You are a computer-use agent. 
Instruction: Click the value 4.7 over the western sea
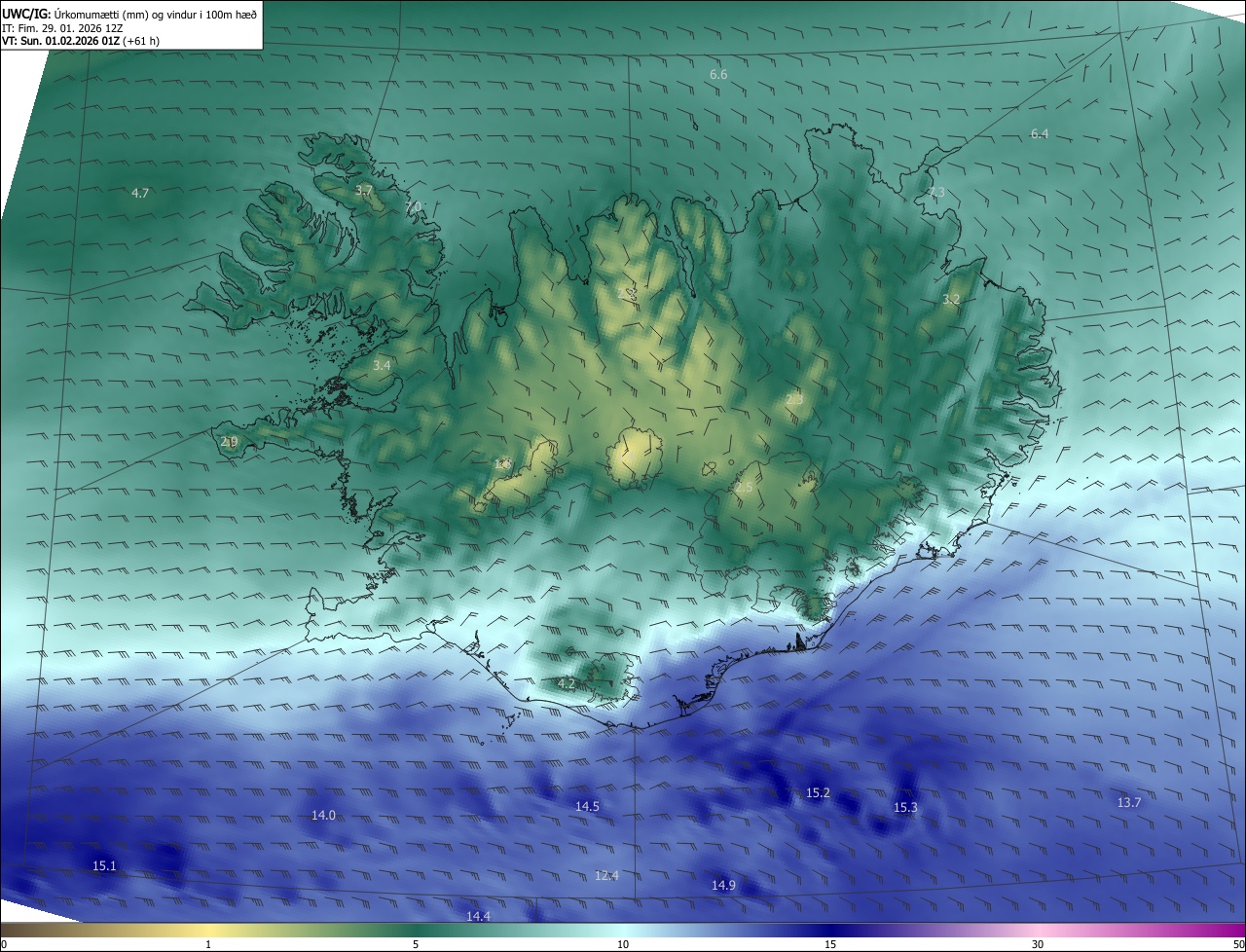pyautogui.click(x=140, y=193)
